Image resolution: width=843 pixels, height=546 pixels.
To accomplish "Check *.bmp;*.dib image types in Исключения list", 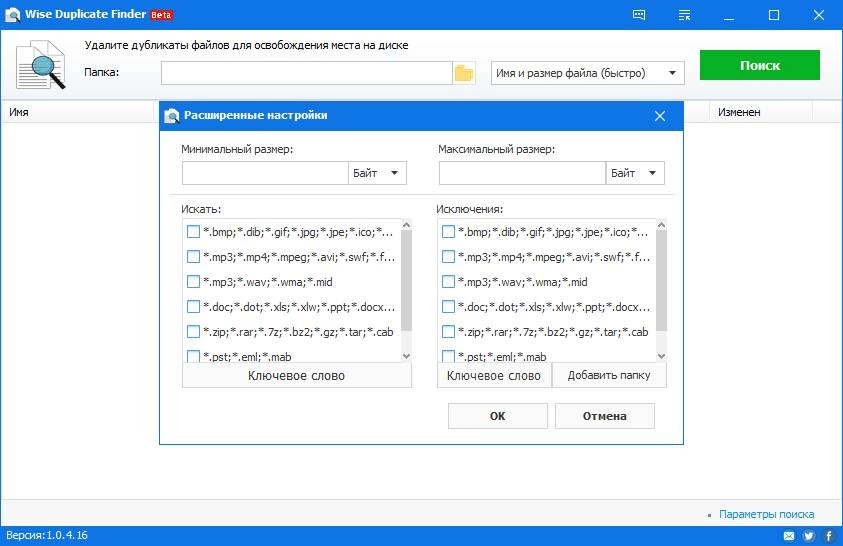I will pos(448,232).
